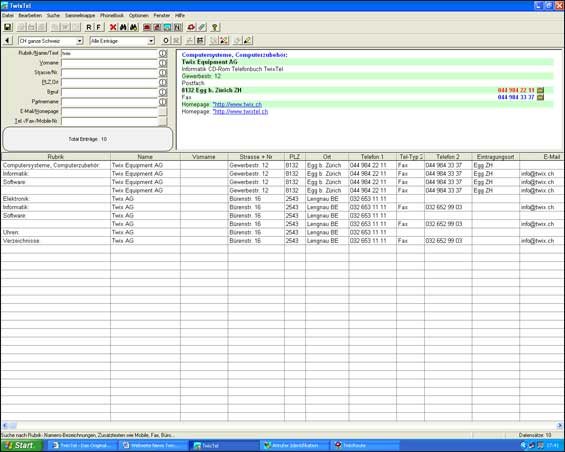Click info icon beside Rubrik/Name/Text field
565x452 pixels.
[x=163, y=53]
